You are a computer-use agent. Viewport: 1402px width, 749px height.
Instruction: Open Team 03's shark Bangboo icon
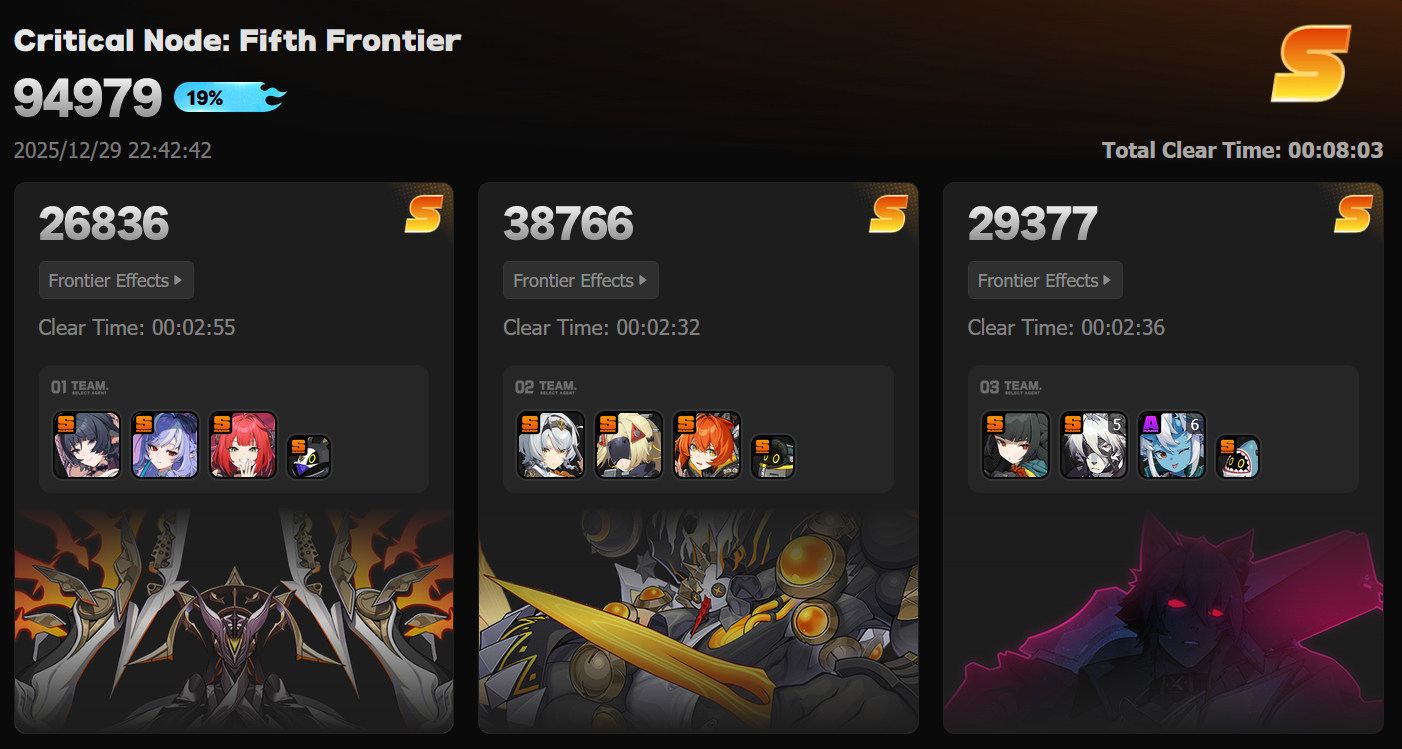click(1238, 457)
